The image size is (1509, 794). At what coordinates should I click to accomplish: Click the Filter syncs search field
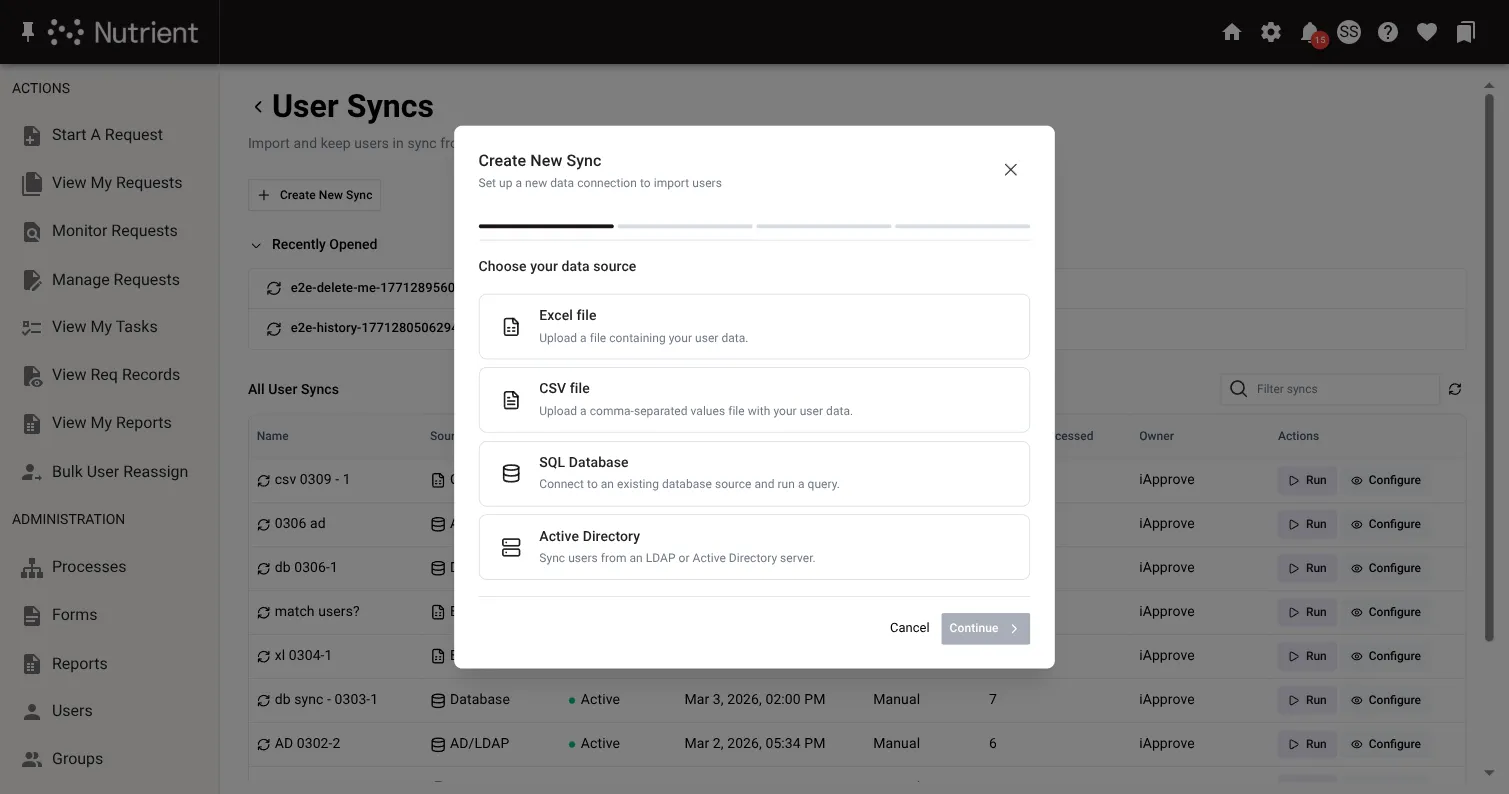coord(1330,389)
